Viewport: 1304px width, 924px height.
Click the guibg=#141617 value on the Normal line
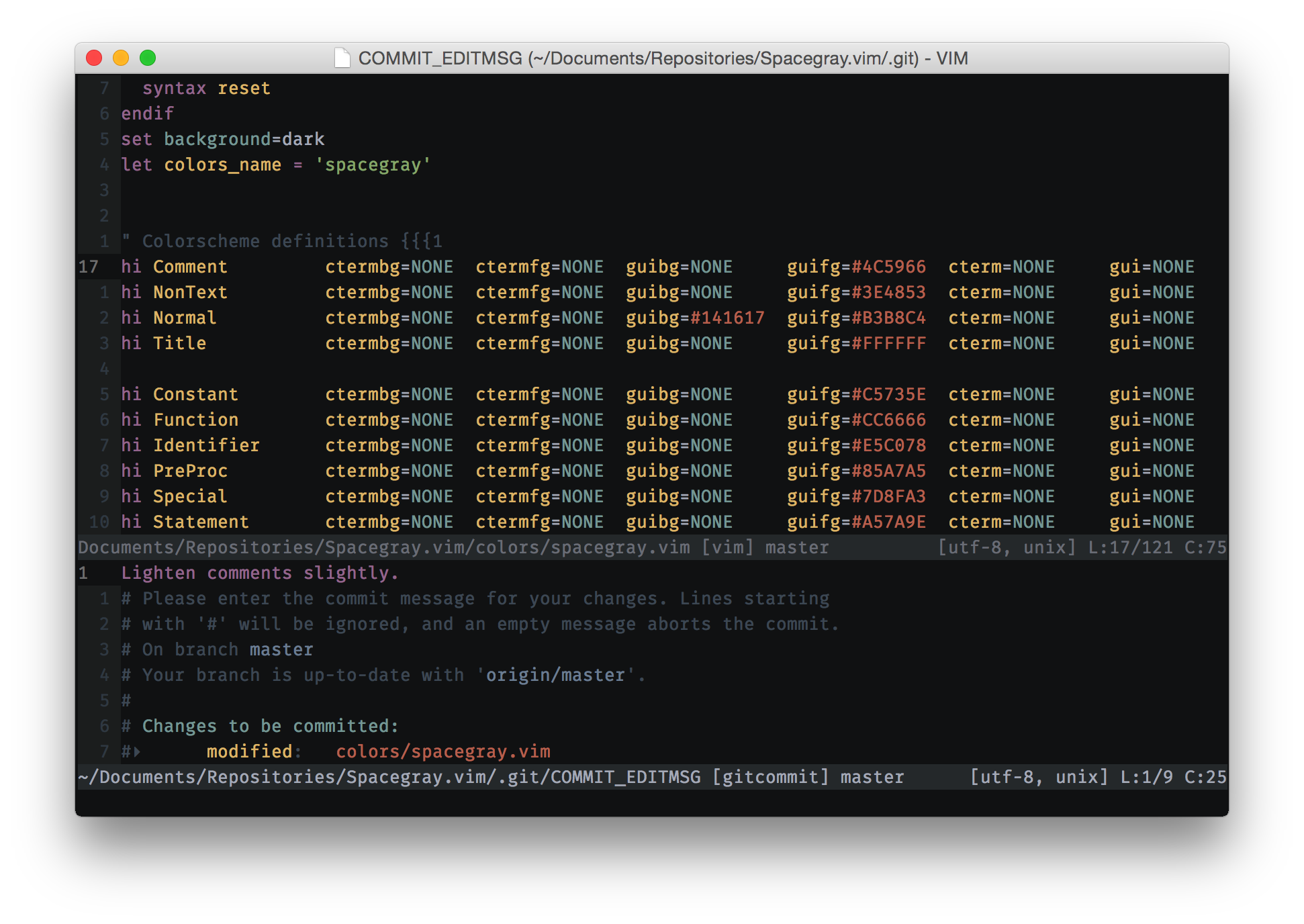click(x=695, y=318)
